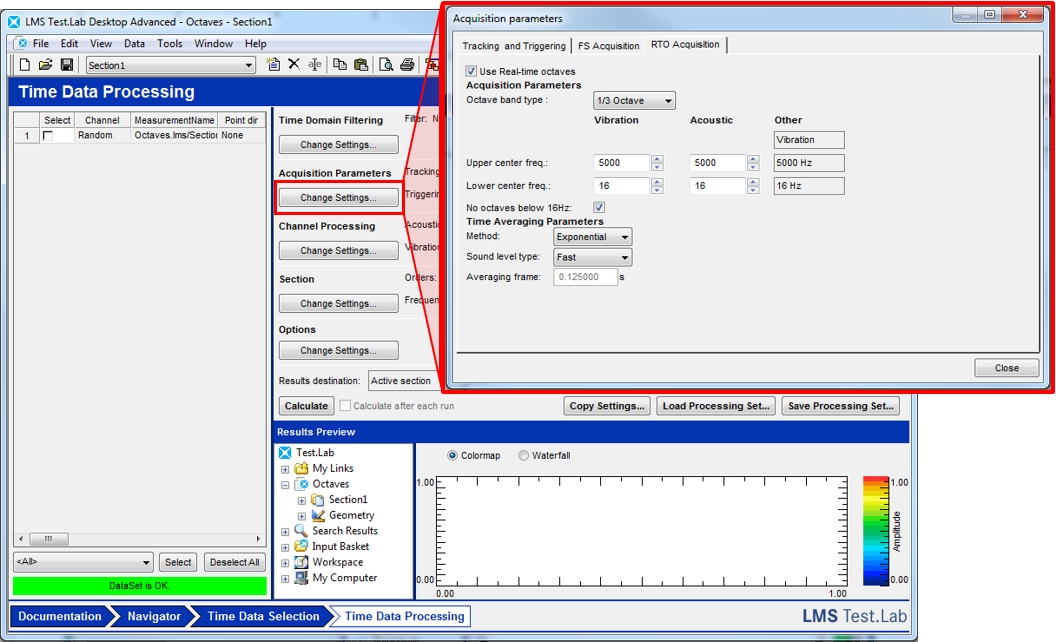Click the Test.Lab root icon in tree
Screen dimensions: 1056x642
[x=285, y=453]
